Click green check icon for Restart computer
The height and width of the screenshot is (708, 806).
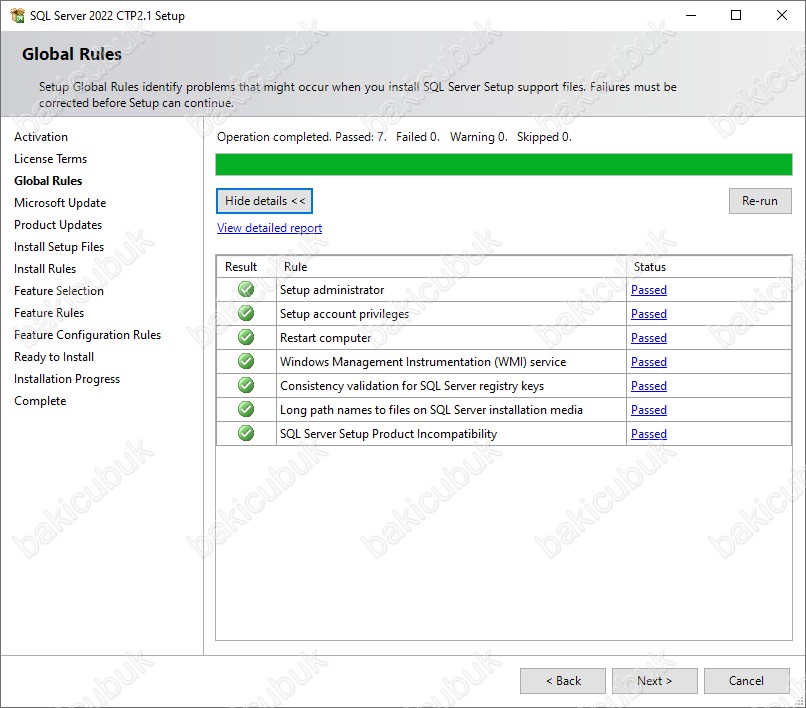(x=246, y=337)
